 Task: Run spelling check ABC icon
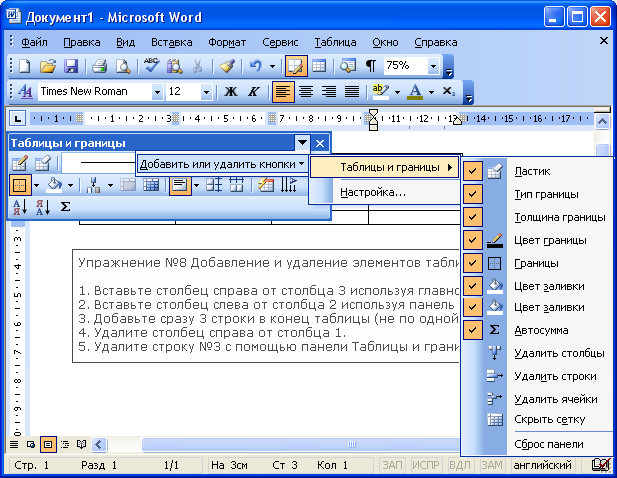point(151,66)
